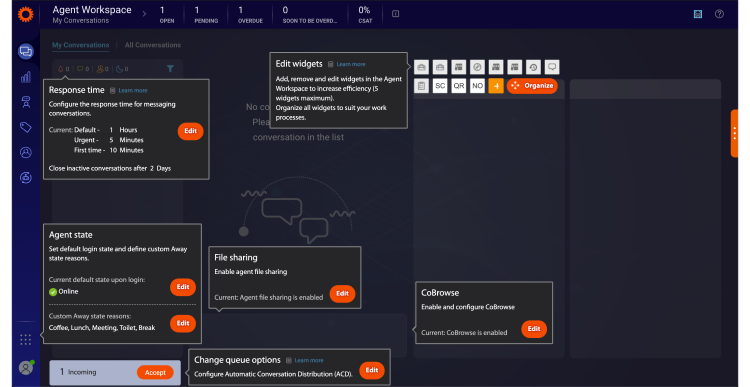Image resolution: width=750 pixels, height=387 pixels.
Task: Open the apps grid icon in the sidebar
Action: [x=26, y=340]
